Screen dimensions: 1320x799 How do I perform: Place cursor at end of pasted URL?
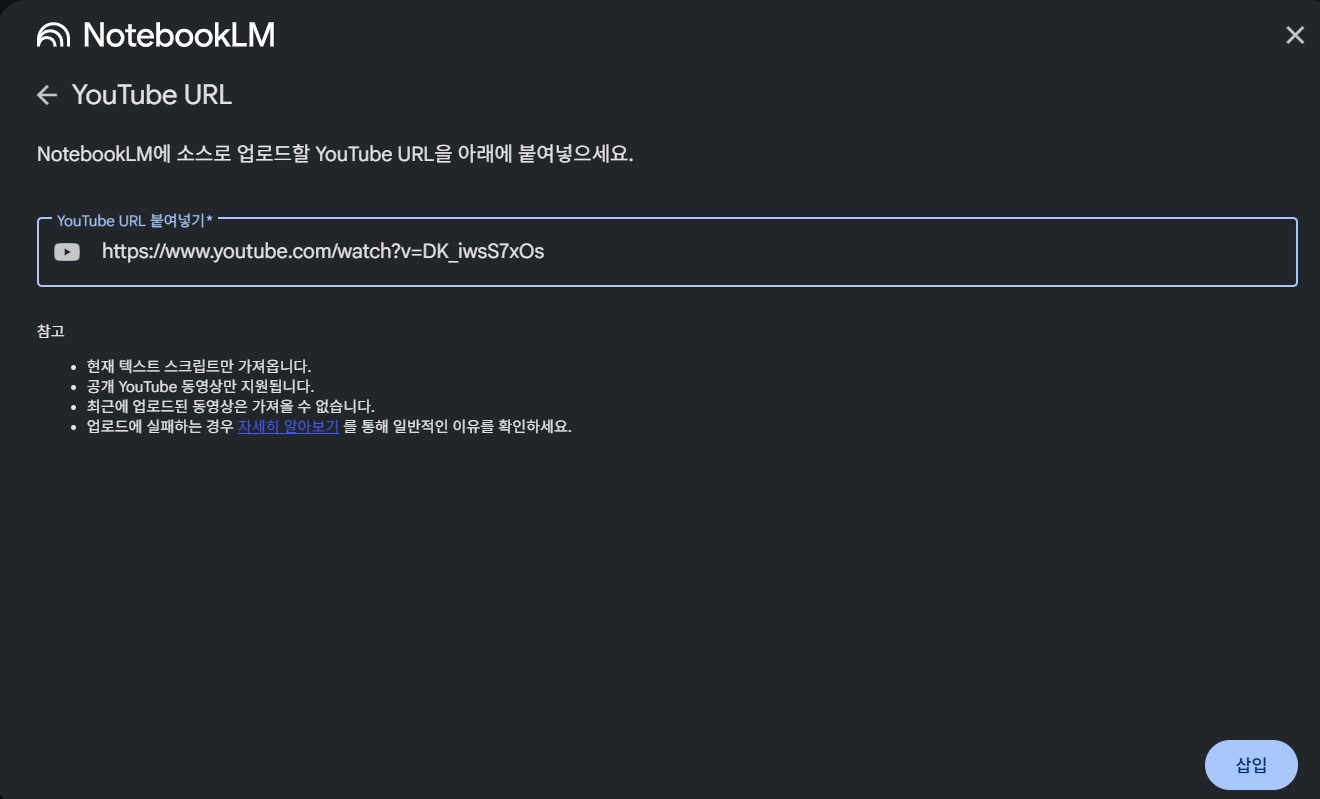[x=546, y=252]
